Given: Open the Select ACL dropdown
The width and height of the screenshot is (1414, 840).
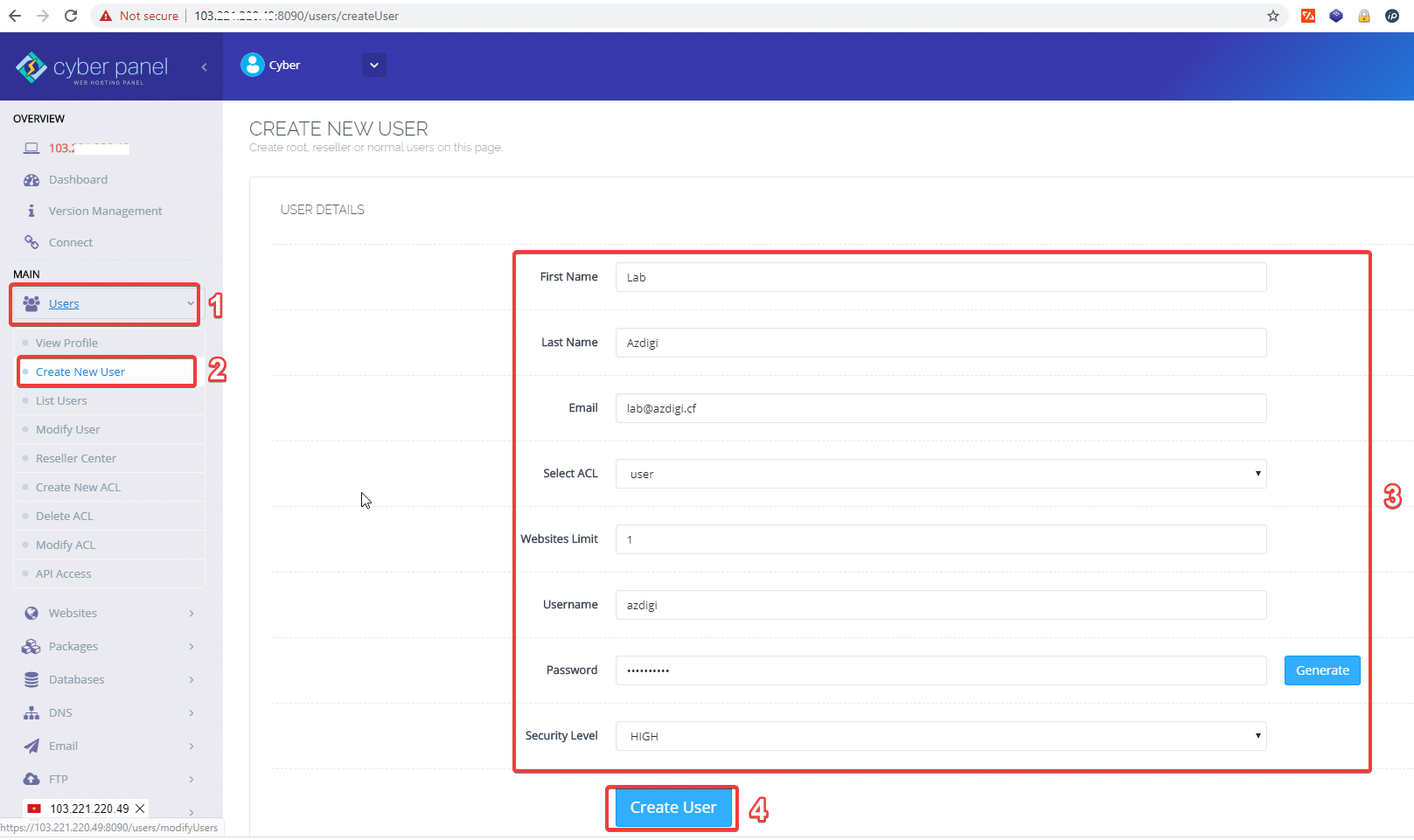Looking at the screenshot, I should (940, 474).
